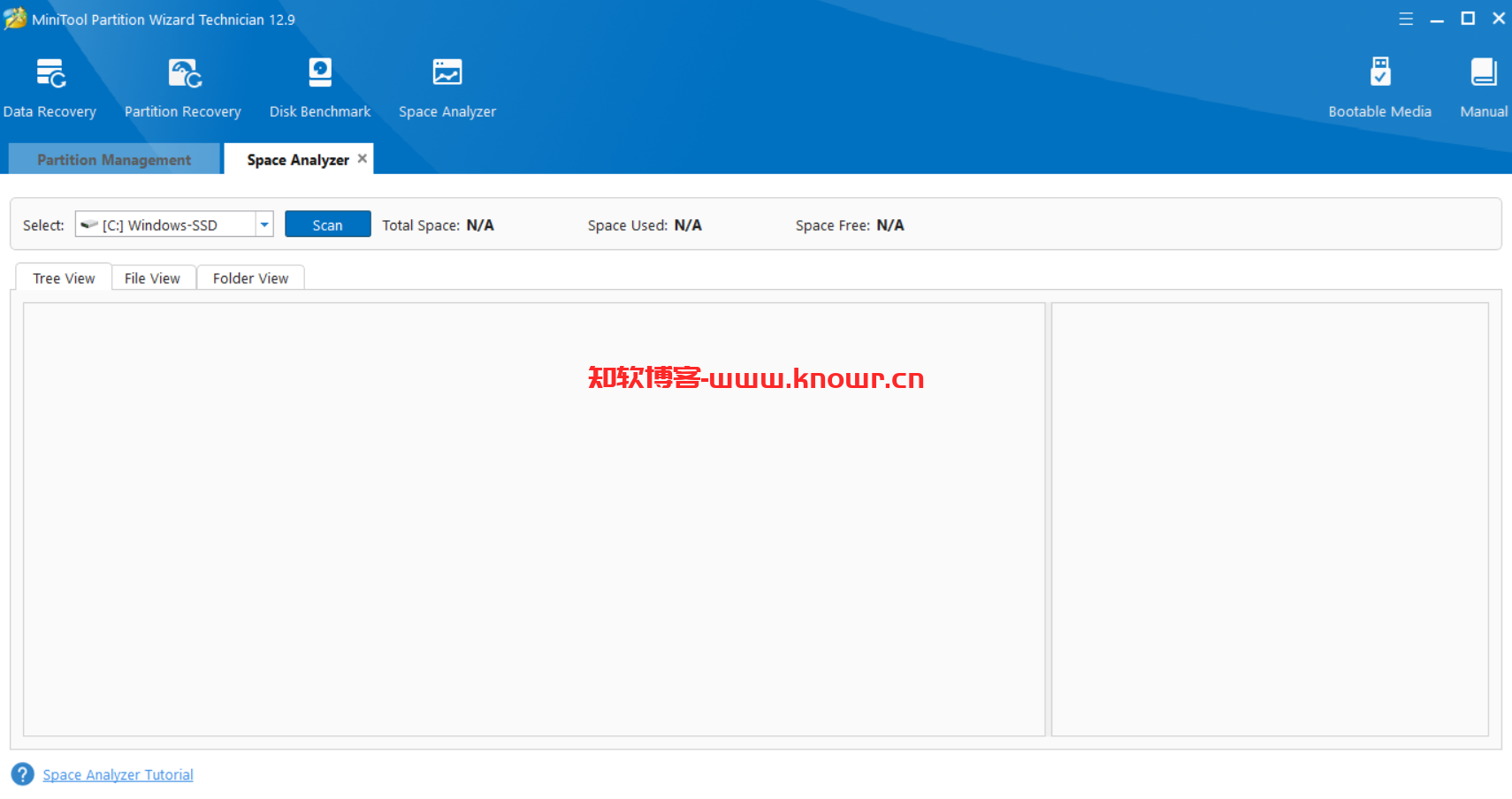Click the Space Used N/A value

[688, 225]
